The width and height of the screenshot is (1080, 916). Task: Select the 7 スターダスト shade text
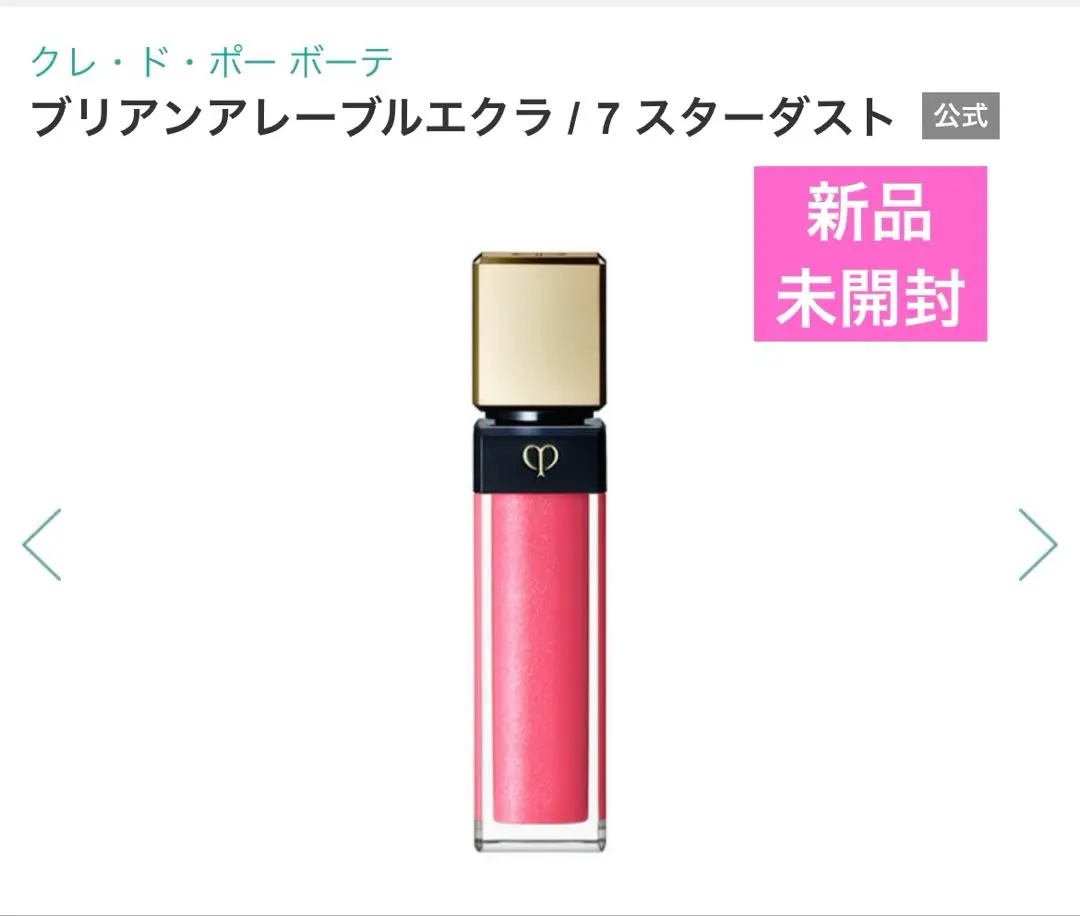[746, 116]
